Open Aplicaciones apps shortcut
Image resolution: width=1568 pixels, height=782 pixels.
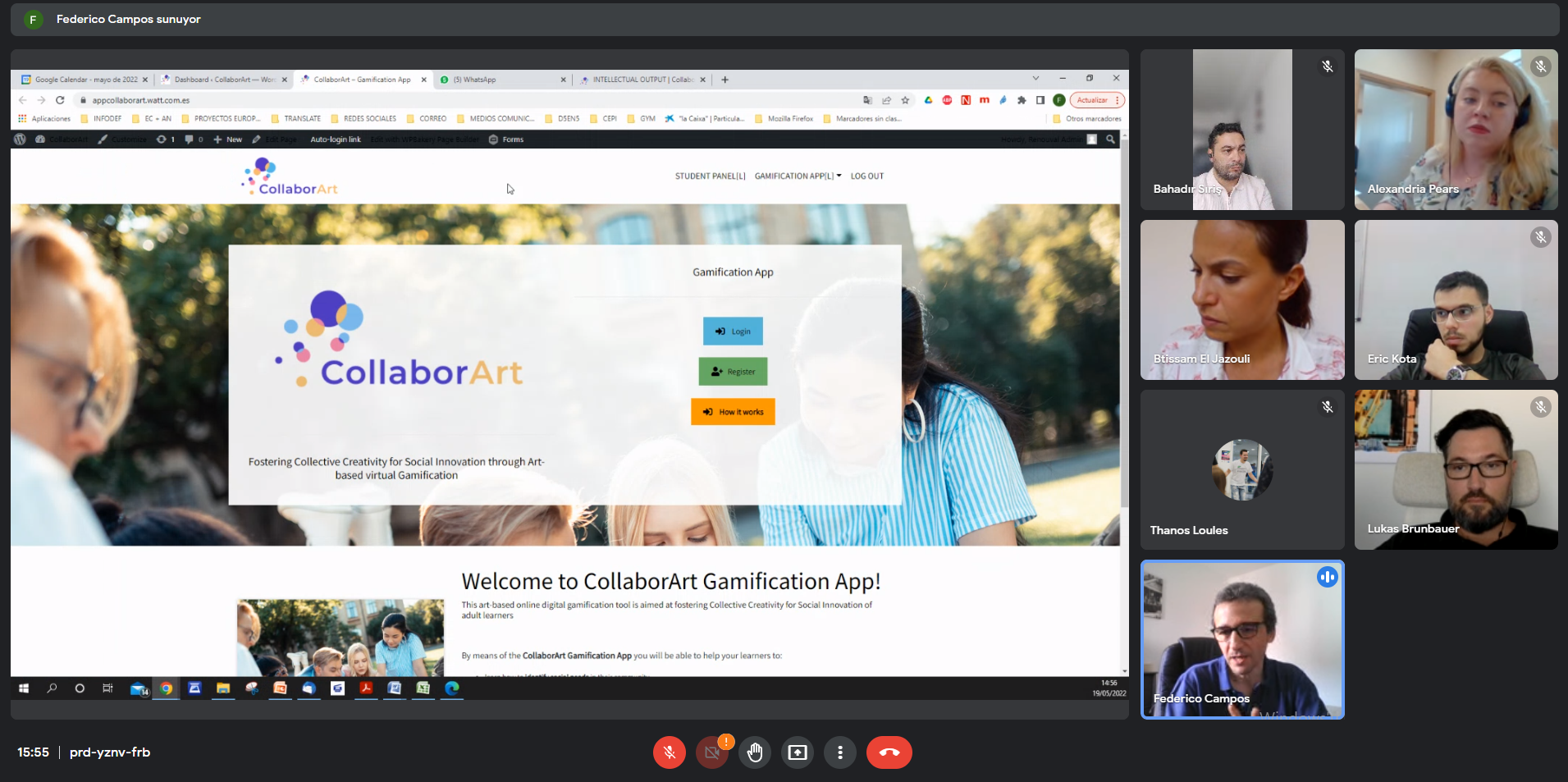tap(44, 118)
